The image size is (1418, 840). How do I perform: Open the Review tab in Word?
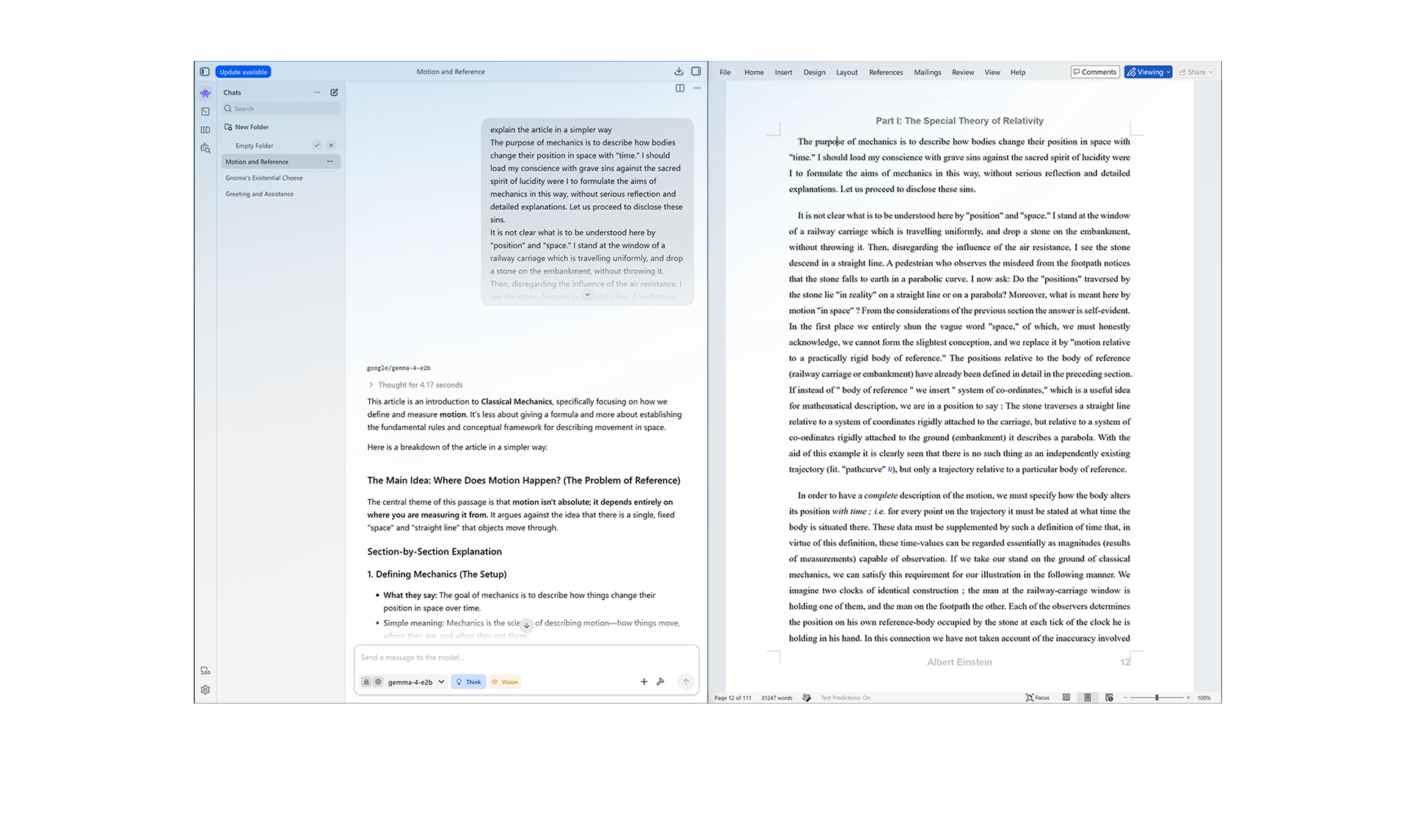point(963,73)
